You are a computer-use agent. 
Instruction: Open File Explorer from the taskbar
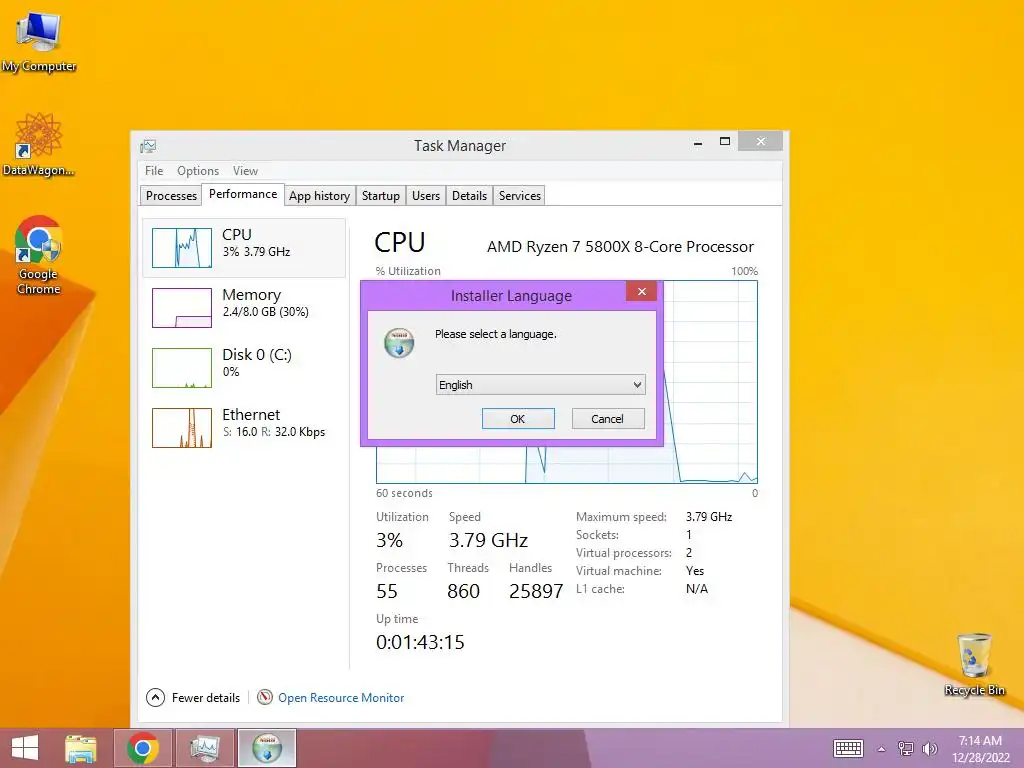tap(80, 748)
